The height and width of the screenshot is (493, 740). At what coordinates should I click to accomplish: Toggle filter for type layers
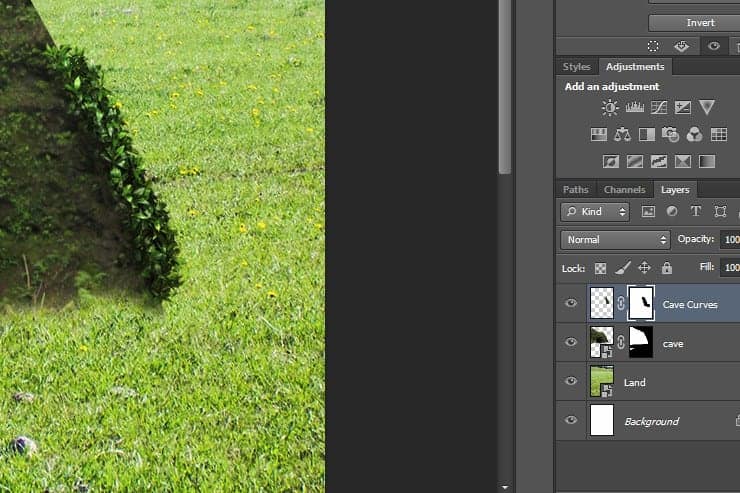tap(696, 211)
